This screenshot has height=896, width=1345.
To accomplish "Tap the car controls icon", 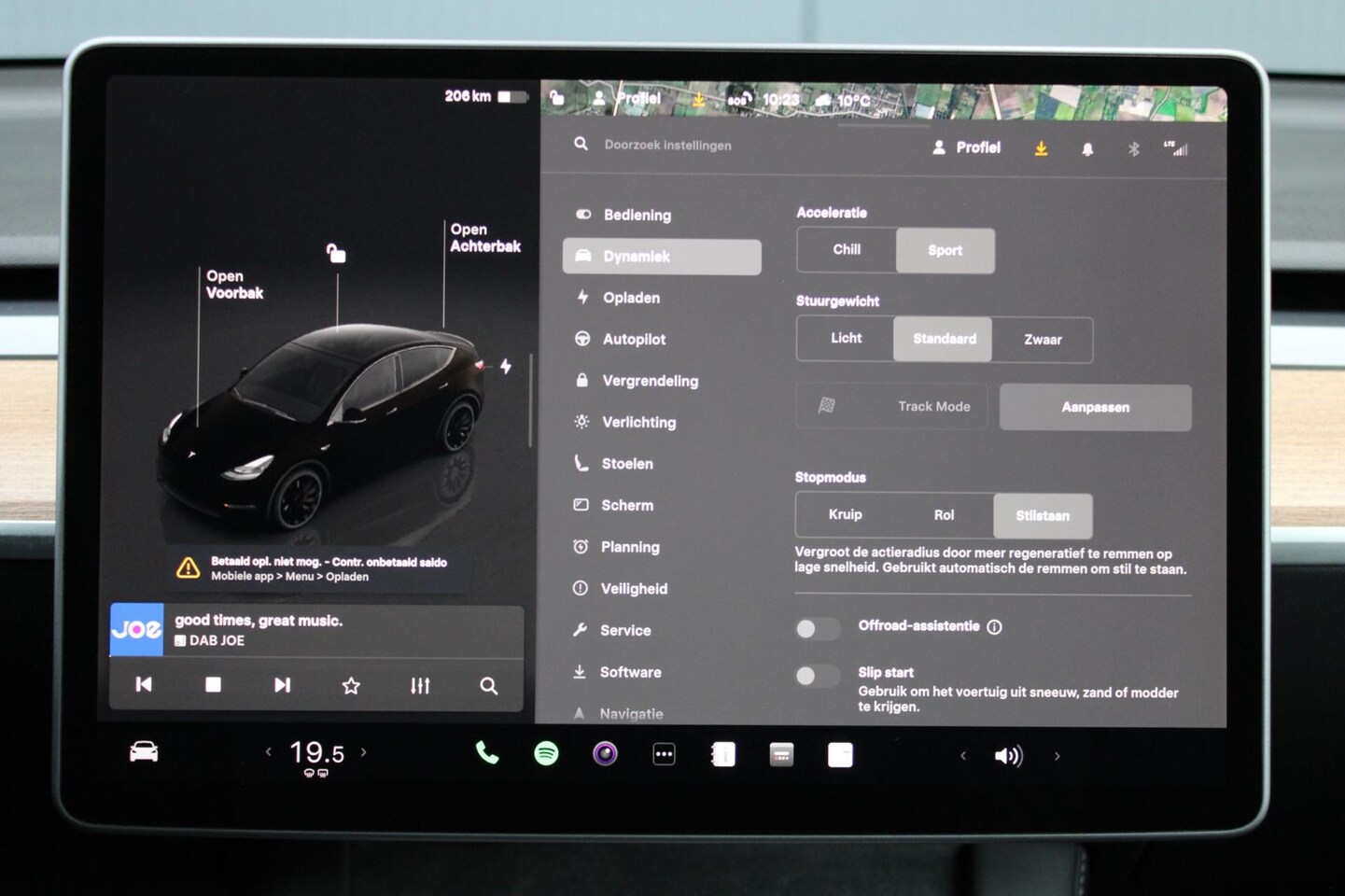I will (144, 752).
